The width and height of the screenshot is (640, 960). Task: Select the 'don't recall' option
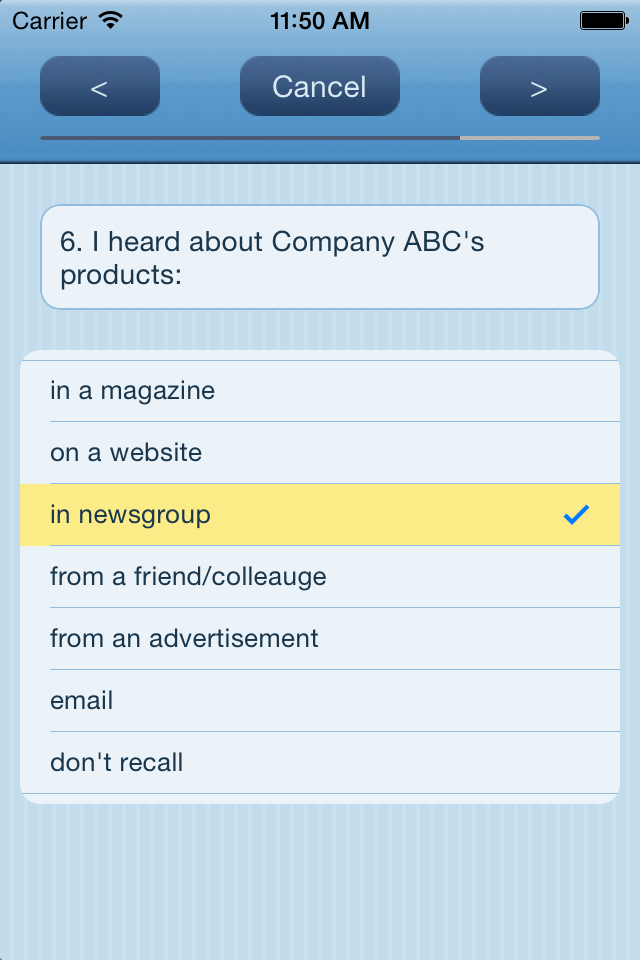[x=320, y=763]
